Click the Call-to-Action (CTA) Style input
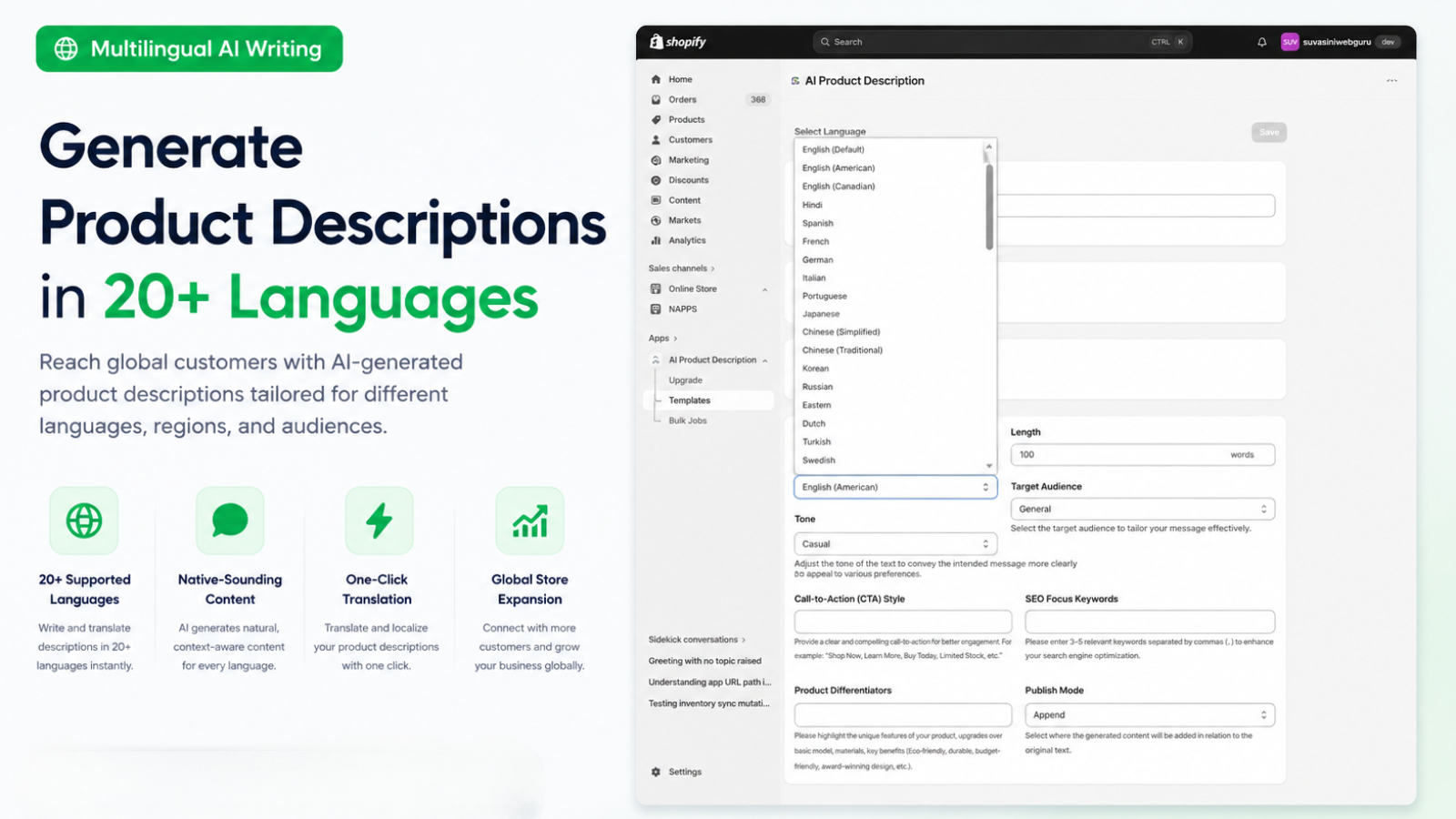This screenshot has height=819, width=1456. (903, 622)
